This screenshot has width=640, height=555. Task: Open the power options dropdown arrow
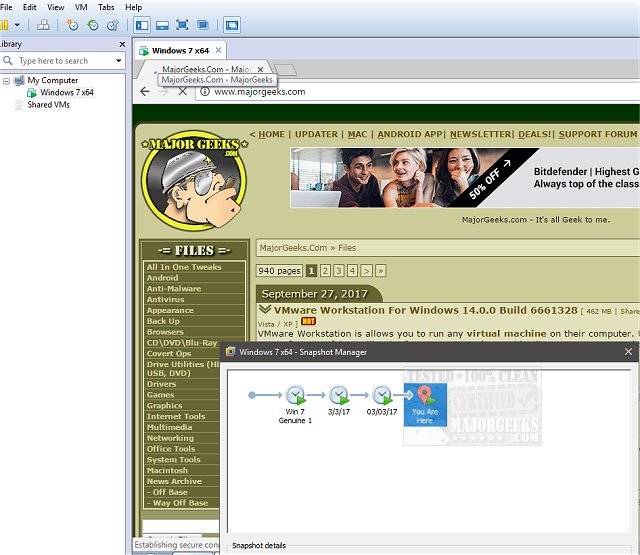coord(17,25)
